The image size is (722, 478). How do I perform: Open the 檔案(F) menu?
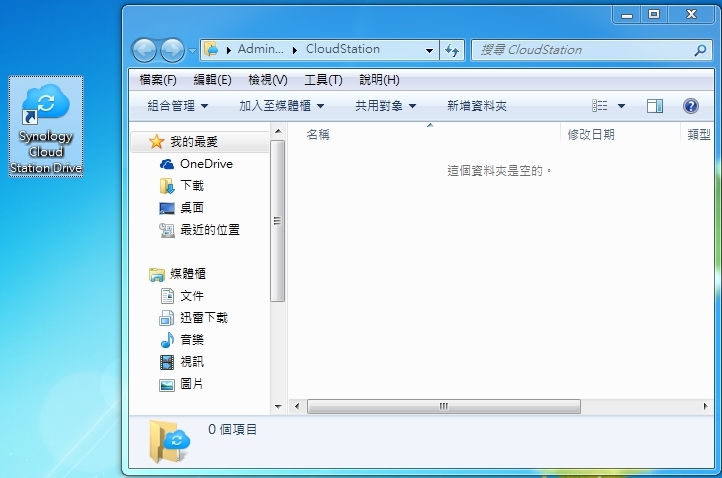click(158, 80)
